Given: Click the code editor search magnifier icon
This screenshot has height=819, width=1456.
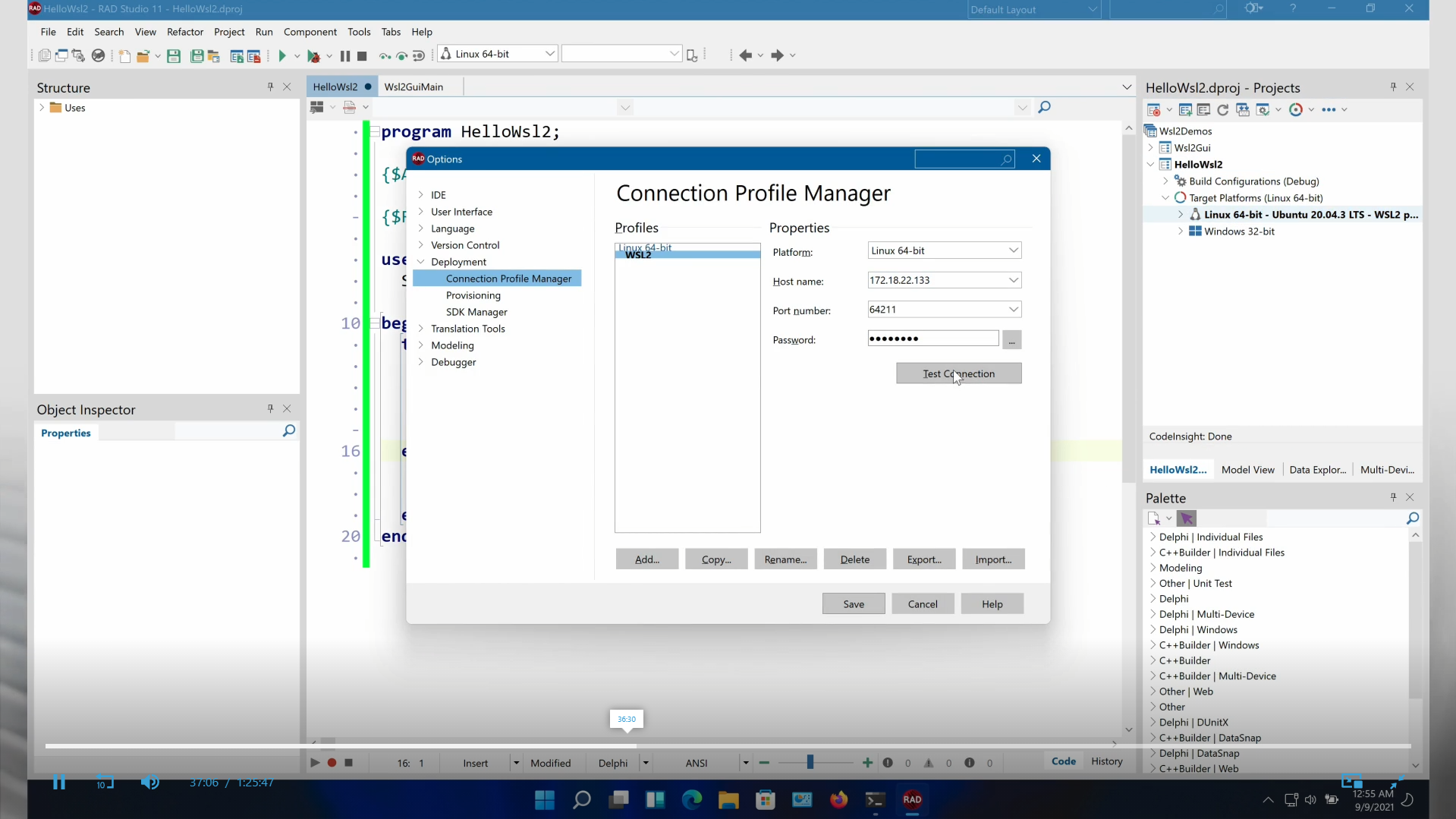Looking at the screenshot, I should pyautogui.click(x=1045, y=107).
